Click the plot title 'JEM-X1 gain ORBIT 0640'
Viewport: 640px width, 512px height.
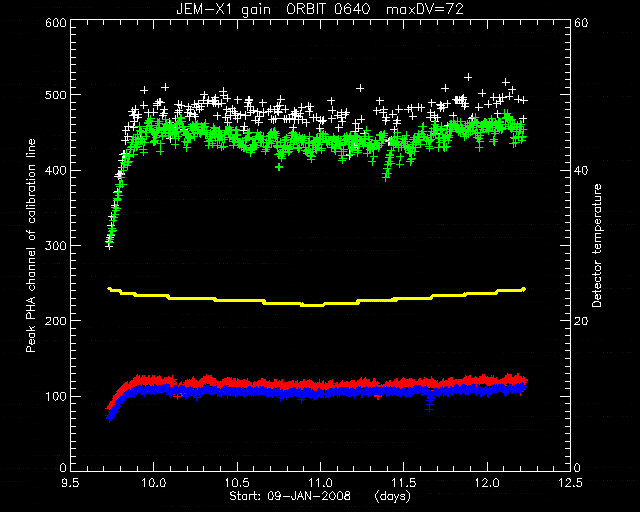coord(273,9)
